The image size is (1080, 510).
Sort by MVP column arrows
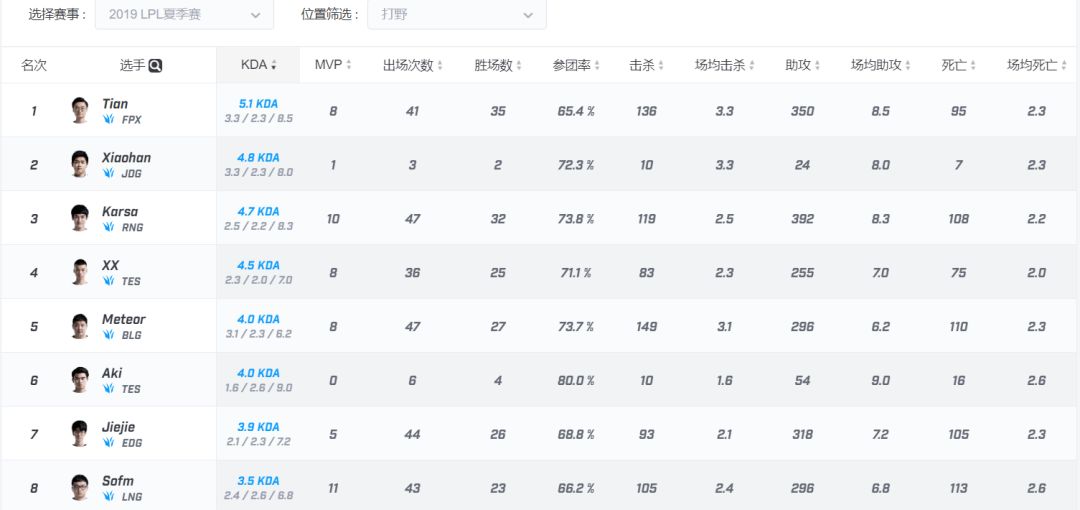pos(349,65)
